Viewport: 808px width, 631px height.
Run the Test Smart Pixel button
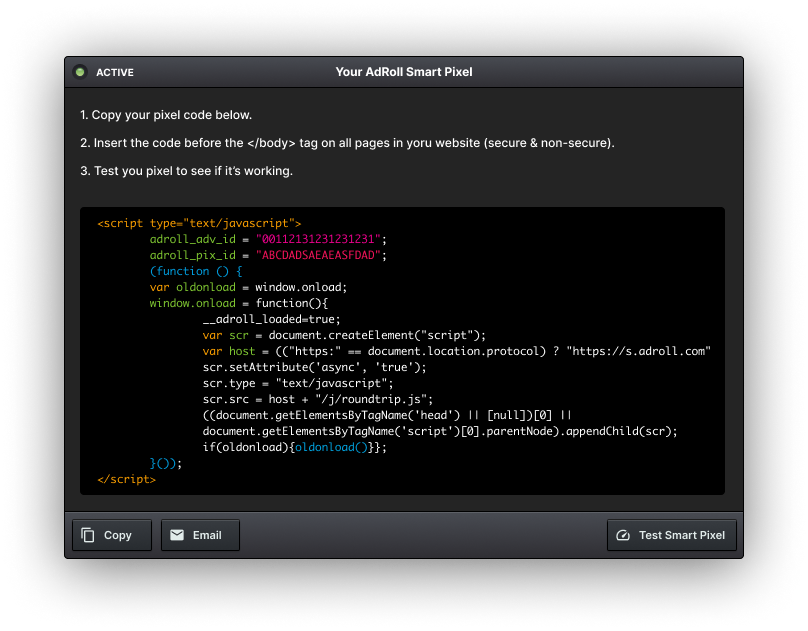(671, 535)
